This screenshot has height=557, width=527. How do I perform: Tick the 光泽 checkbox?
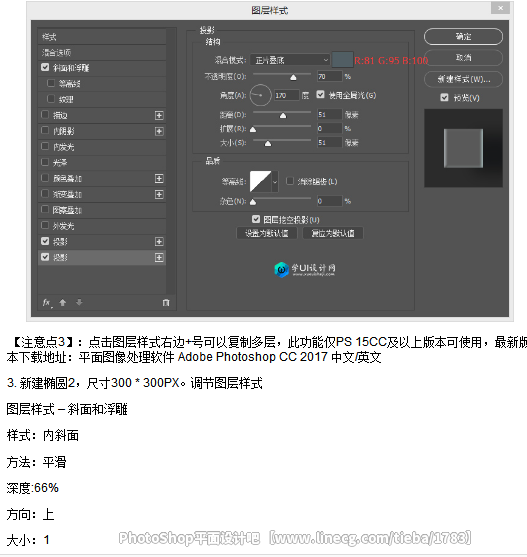pyautogui.click(x=45, y=162)
